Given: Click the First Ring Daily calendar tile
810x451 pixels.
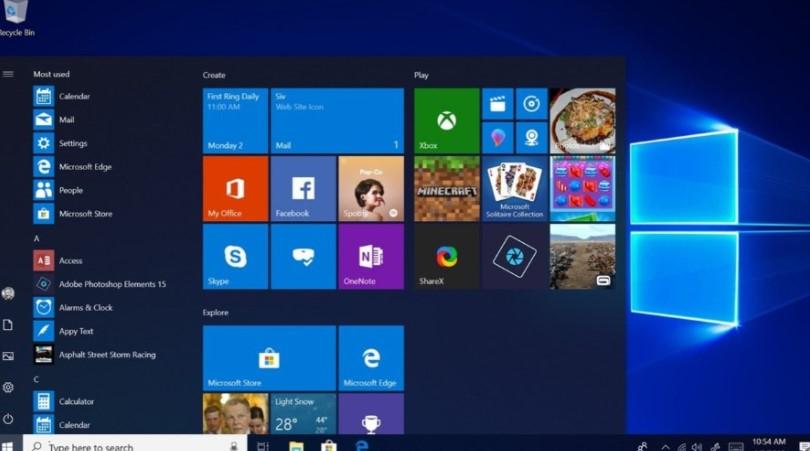Looking at the screenshot, I should (235, 121).
